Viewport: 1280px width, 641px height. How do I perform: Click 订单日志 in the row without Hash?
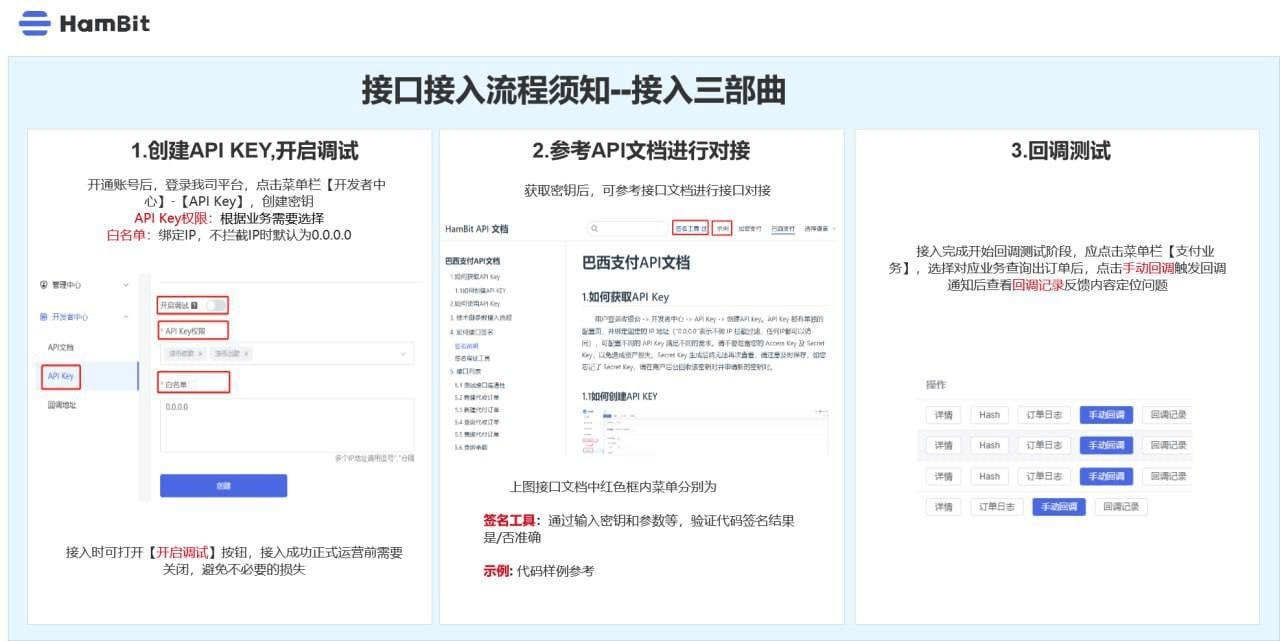[x=996, y=507]
